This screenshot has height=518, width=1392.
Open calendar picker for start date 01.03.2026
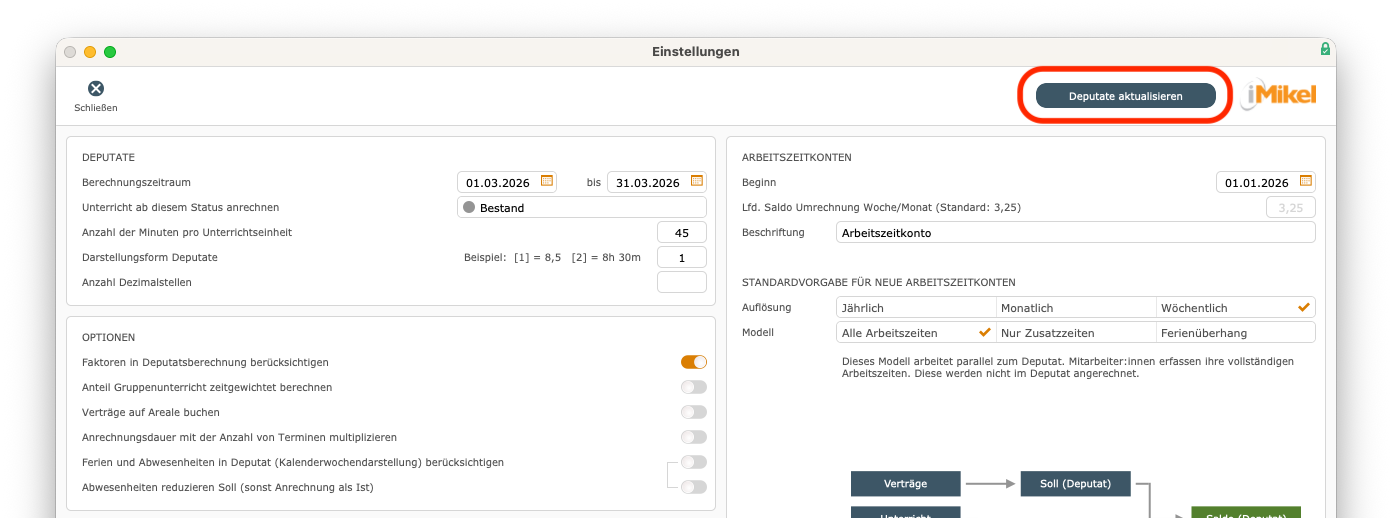click(x=547, y=181)
